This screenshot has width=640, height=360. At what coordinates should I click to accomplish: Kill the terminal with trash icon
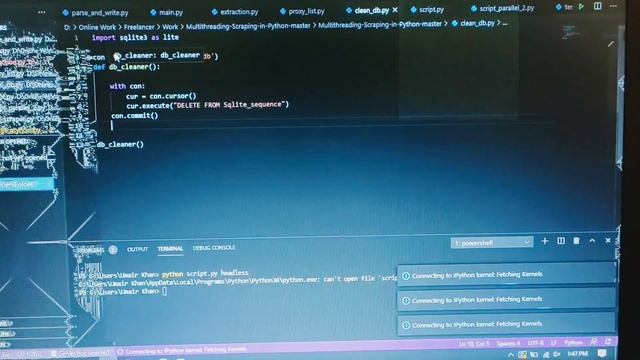click(x=576, y=241)
